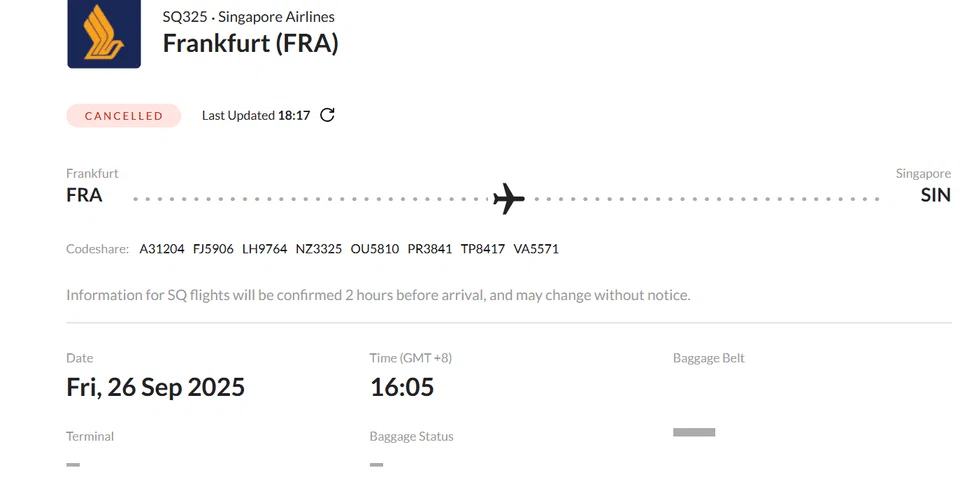Click the SIN destination airport code
The image size is (960, 501).
[936, 196]
